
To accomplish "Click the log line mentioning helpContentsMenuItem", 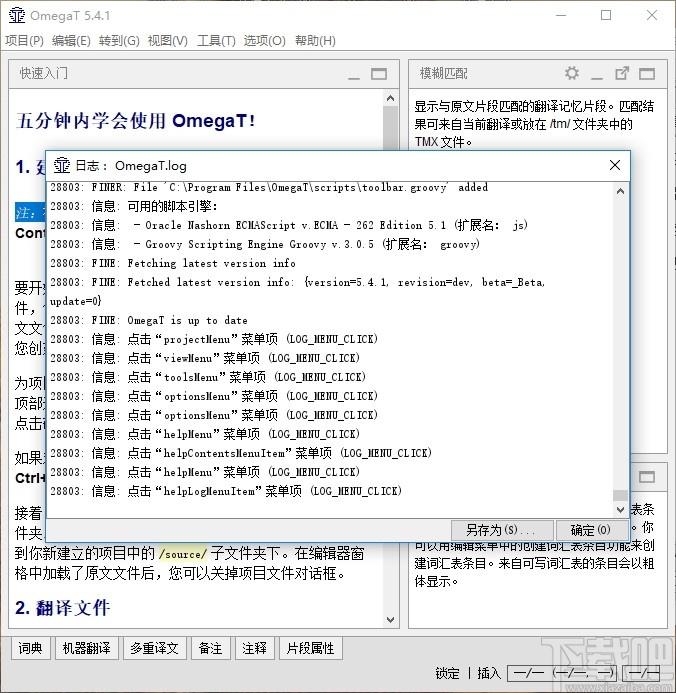I will [241, 453].
